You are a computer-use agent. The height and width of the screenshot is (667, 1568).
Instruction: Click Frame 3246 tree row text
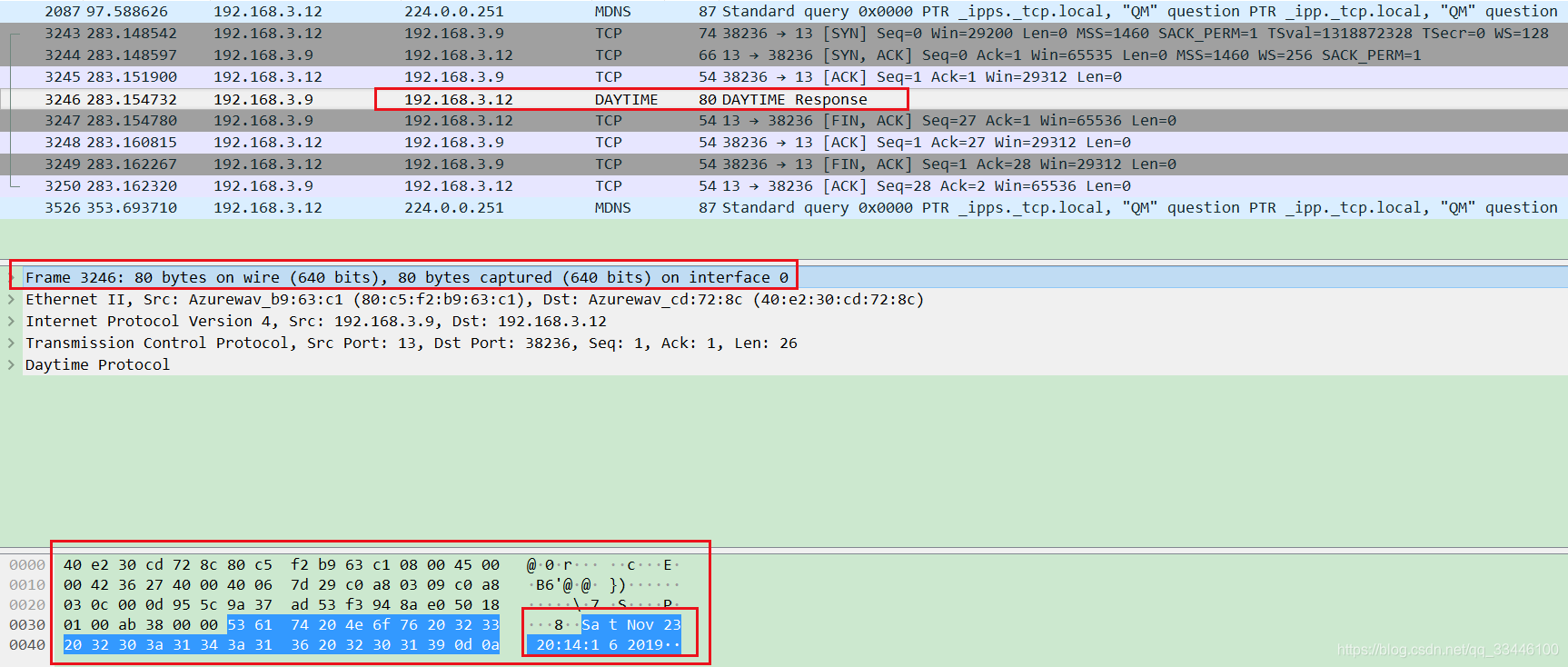(x=407, y=277)
